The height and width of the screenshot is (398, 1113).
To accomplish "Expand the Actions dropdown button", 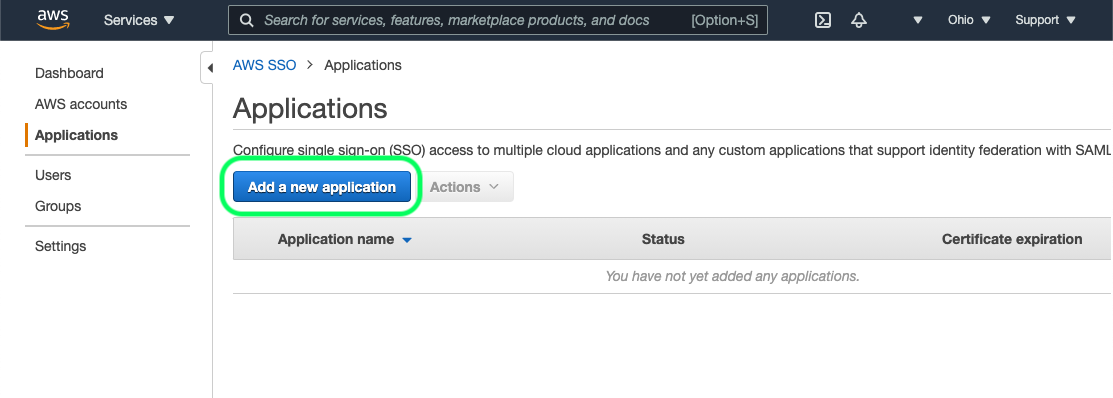I will tap(468, 187).
